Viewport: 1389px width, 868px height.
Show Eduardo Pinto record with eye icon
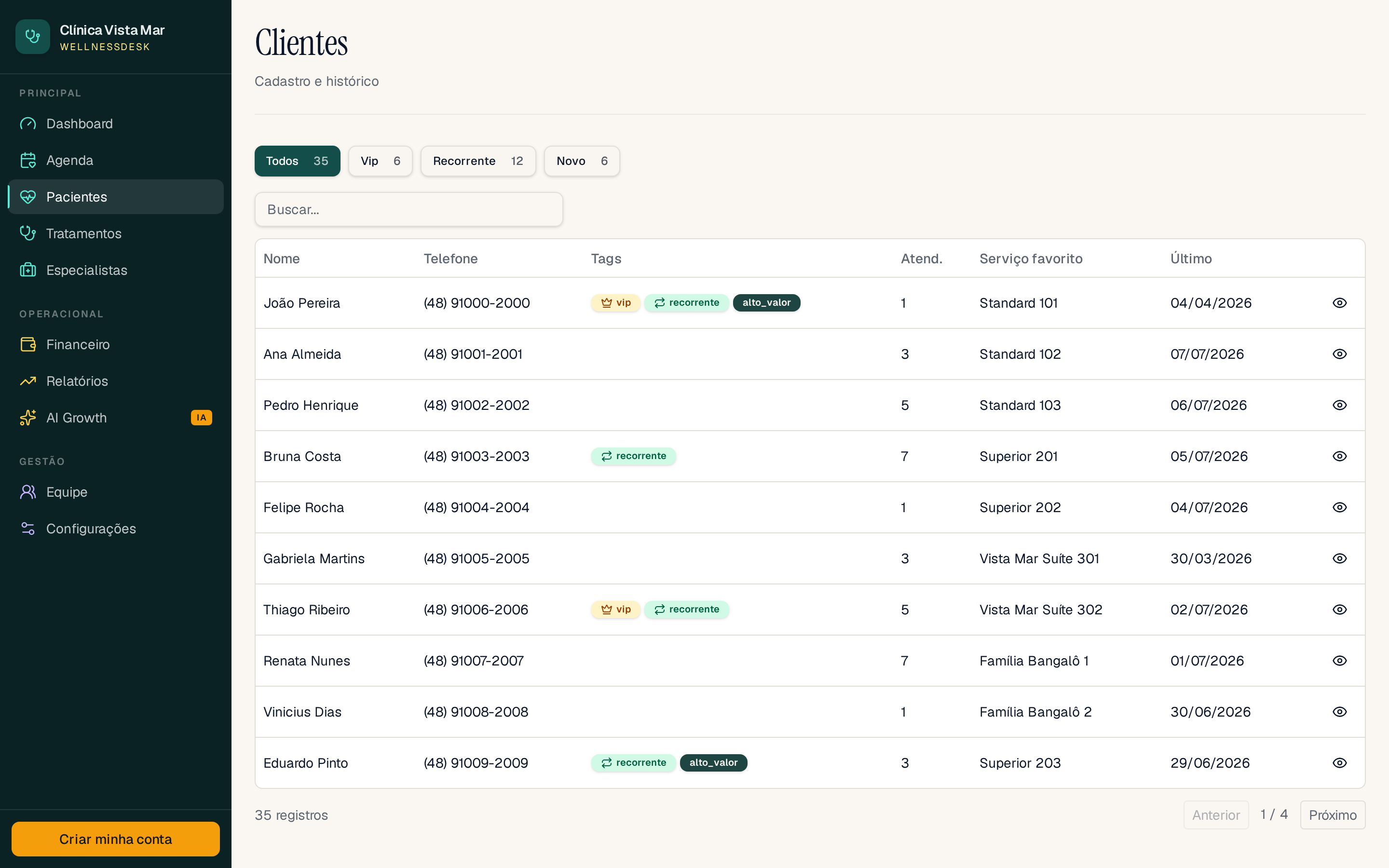1339,763
